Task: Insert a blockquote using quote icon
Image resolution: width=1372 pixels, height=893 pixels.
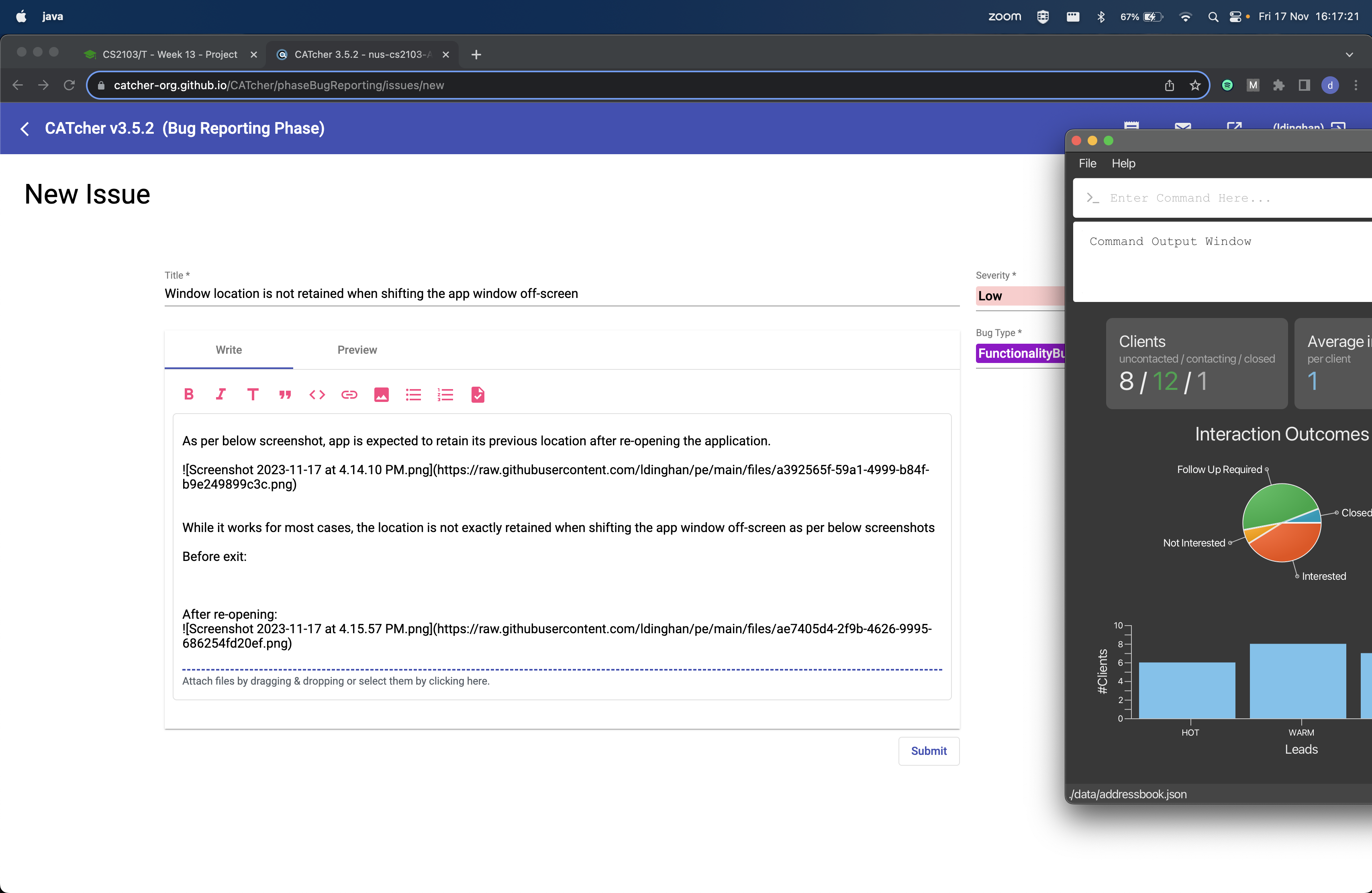Action: 285,395
